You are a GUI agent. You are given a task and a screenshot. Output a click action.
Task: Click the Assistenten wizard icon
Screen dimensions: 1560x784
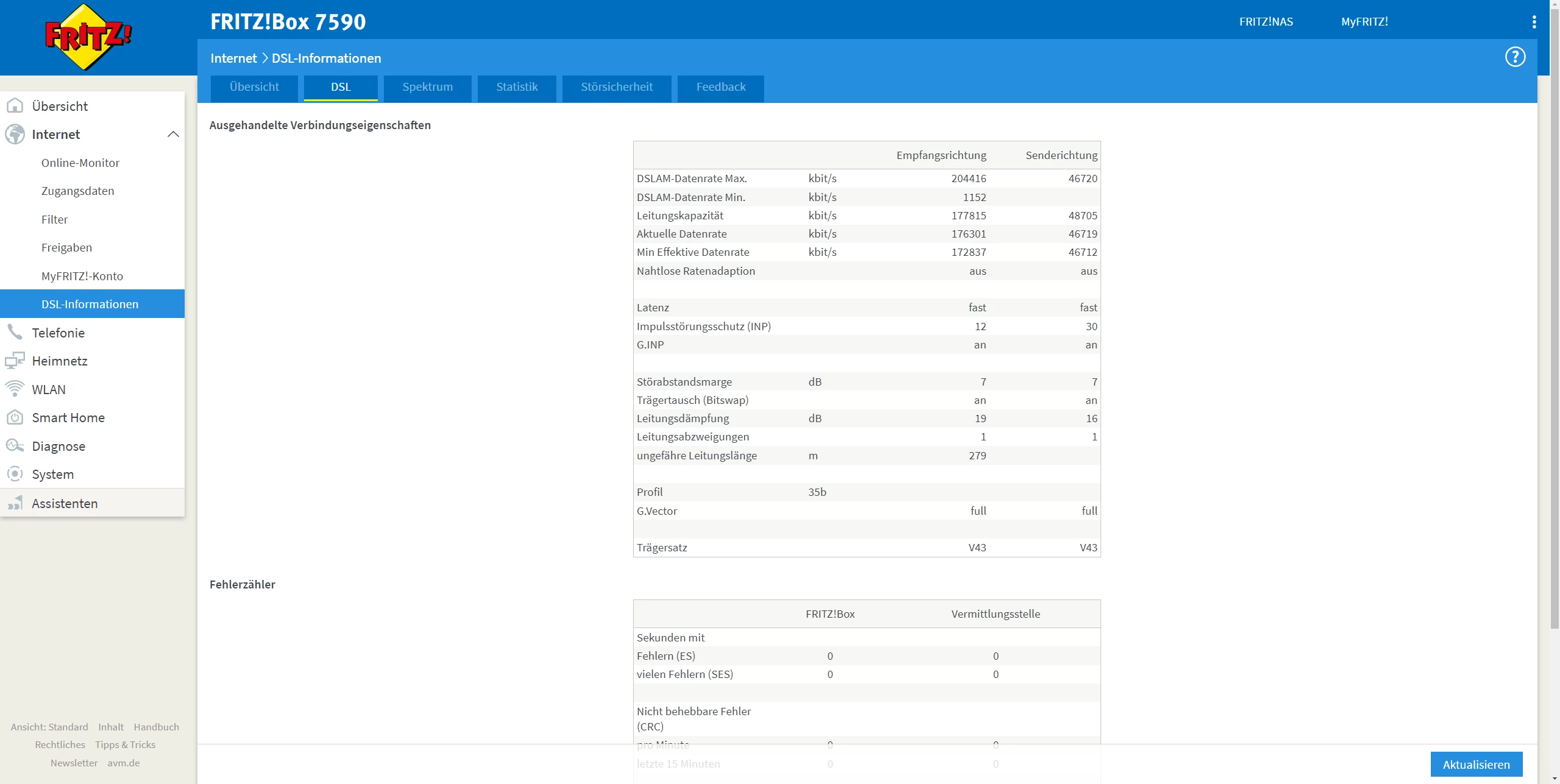[15, 503]
